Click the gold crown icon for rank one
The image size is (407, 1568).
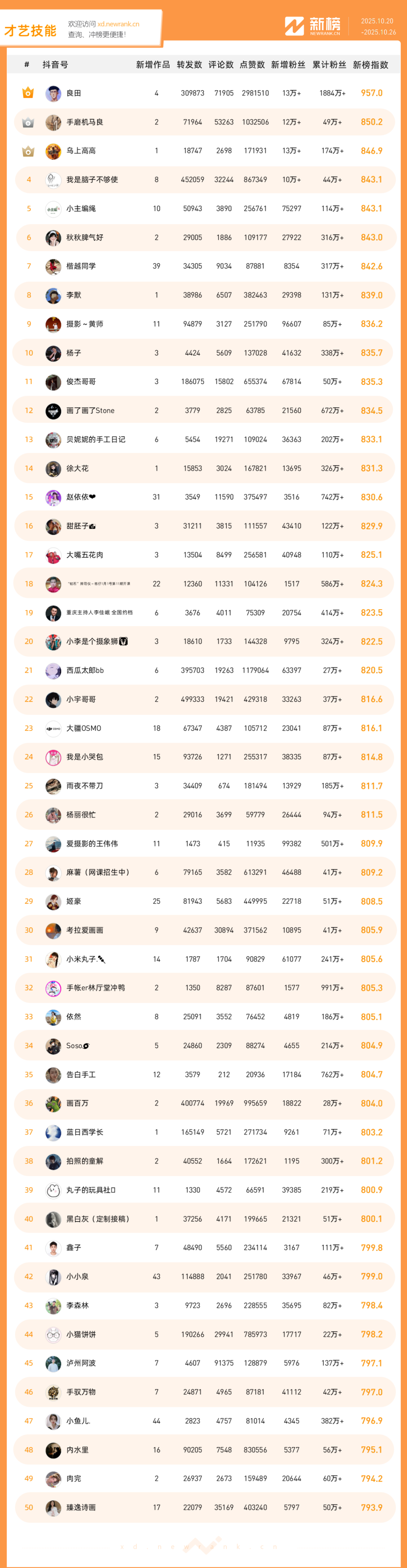click(28, 93)
